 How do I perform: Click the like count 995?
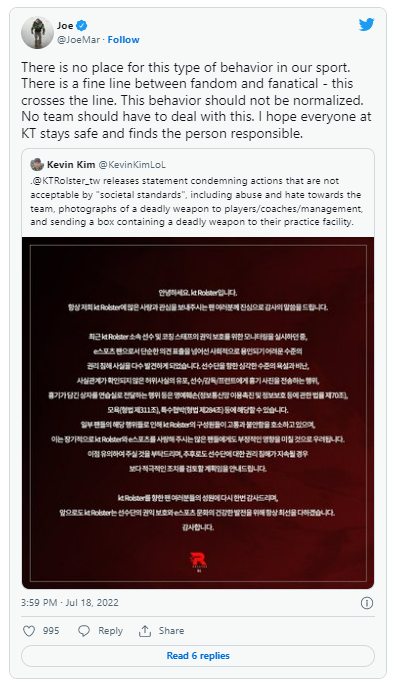pyautogui.click(x=51, y=631)
